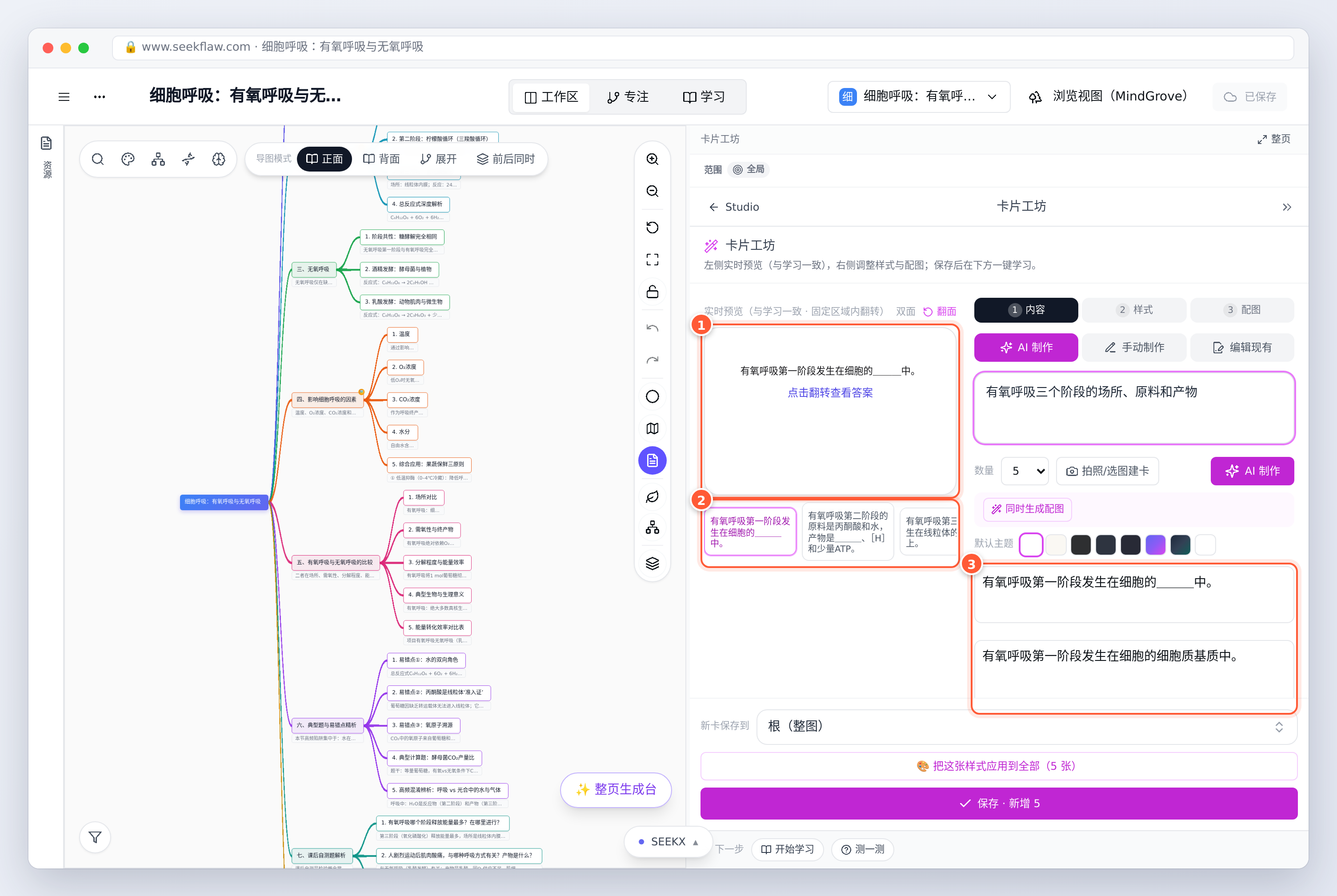This screenshot has width=1337, height=896.
Task: Open the resources sidebar document icon
Action: pos(47,143)
